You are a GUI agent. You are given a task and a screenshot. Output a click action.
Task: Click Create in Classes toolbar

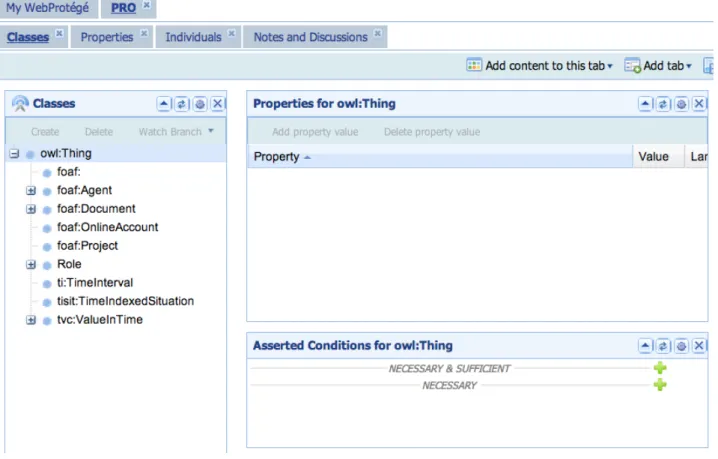[x=45, y=132]
